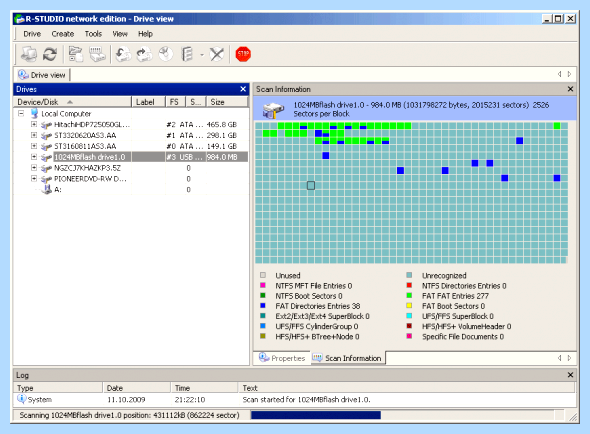Screen dimensions: 590x434
Task: Click the Create Region disc toolbar icon
Action: click(x=166, y=54)
